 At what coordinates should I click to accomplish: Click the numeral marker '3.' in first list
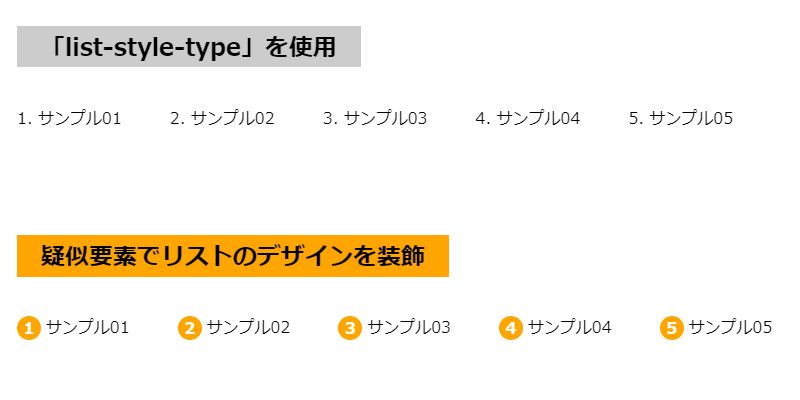pos(331,119)
